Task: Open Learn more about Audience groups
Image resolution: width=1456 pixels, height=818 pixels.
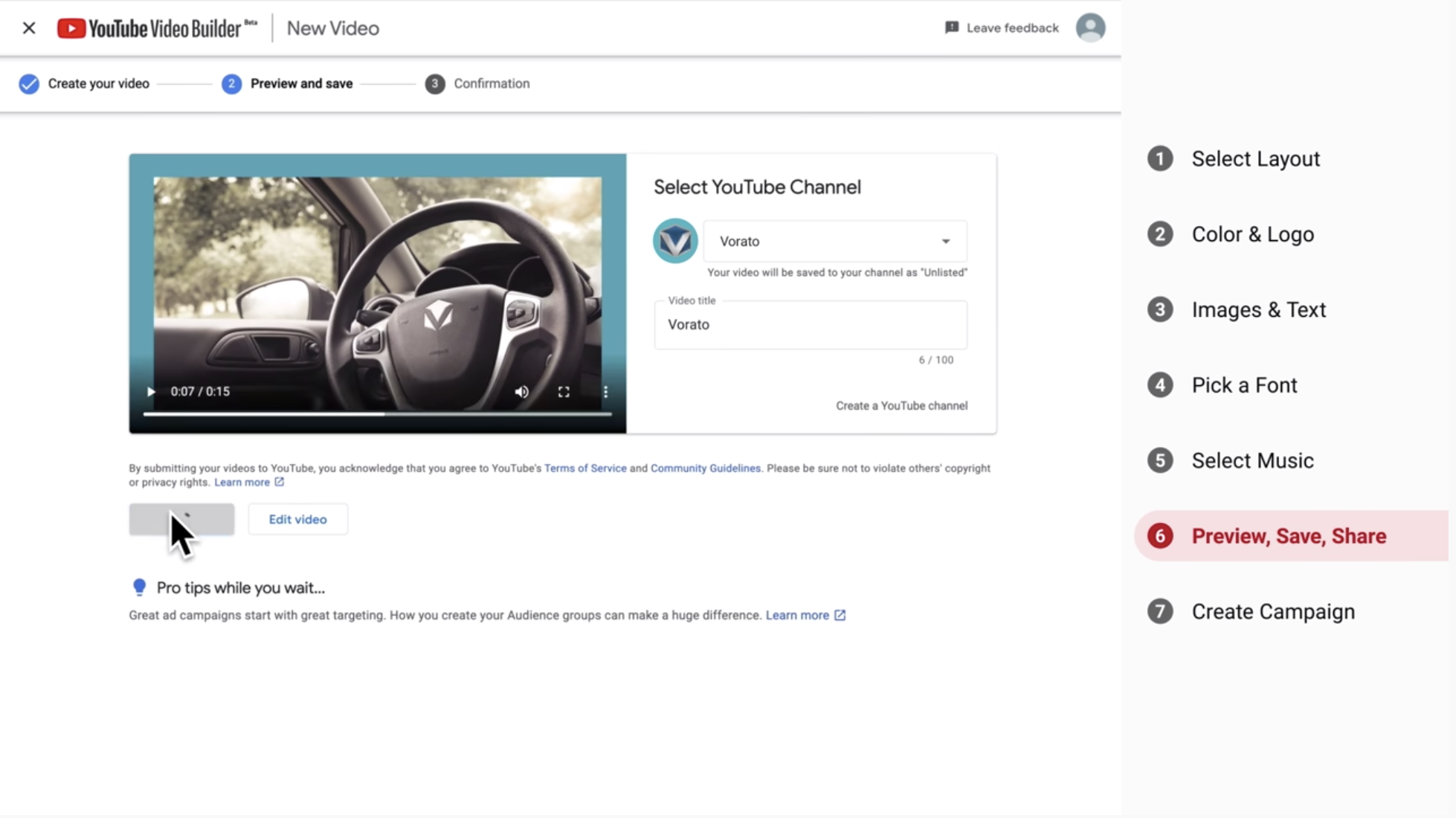Action: point(805,615)
